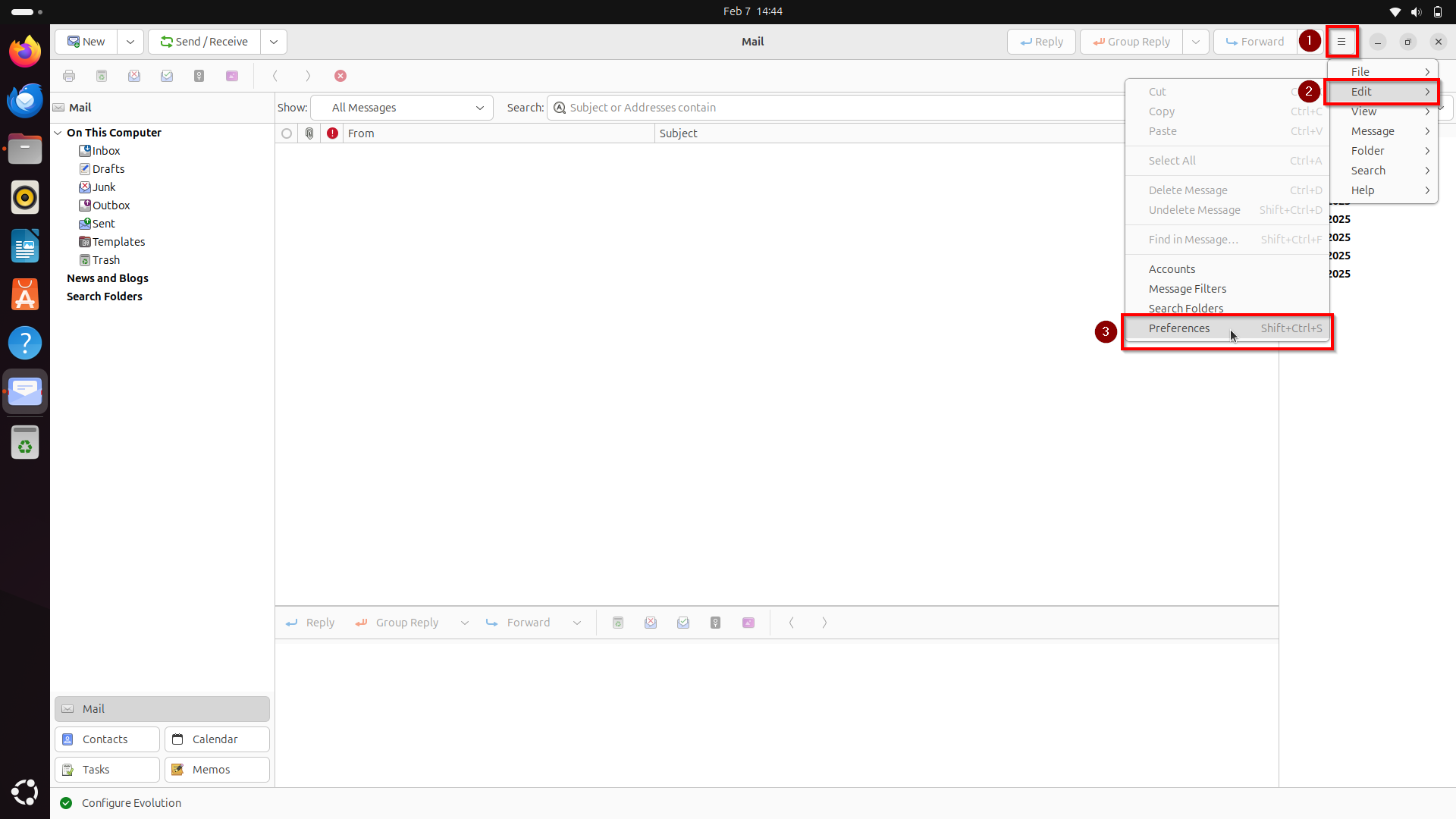Select the stop/cancel red icon in toolbar
1456x819 pixels.
[340, 75]
